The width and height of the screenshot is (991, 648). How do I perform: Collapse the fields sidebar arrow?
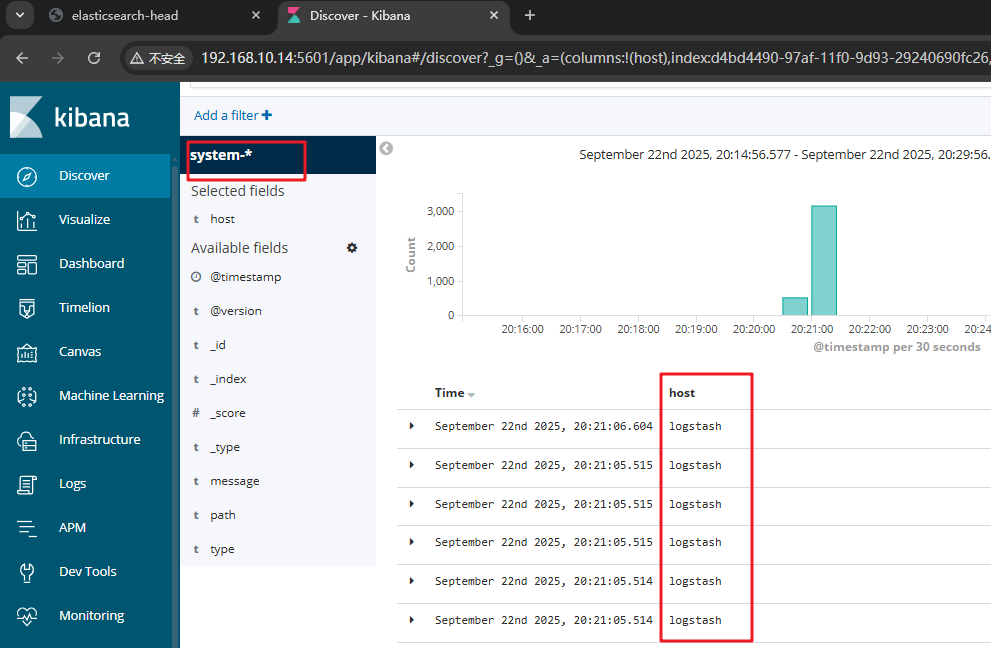coord(386,148)
